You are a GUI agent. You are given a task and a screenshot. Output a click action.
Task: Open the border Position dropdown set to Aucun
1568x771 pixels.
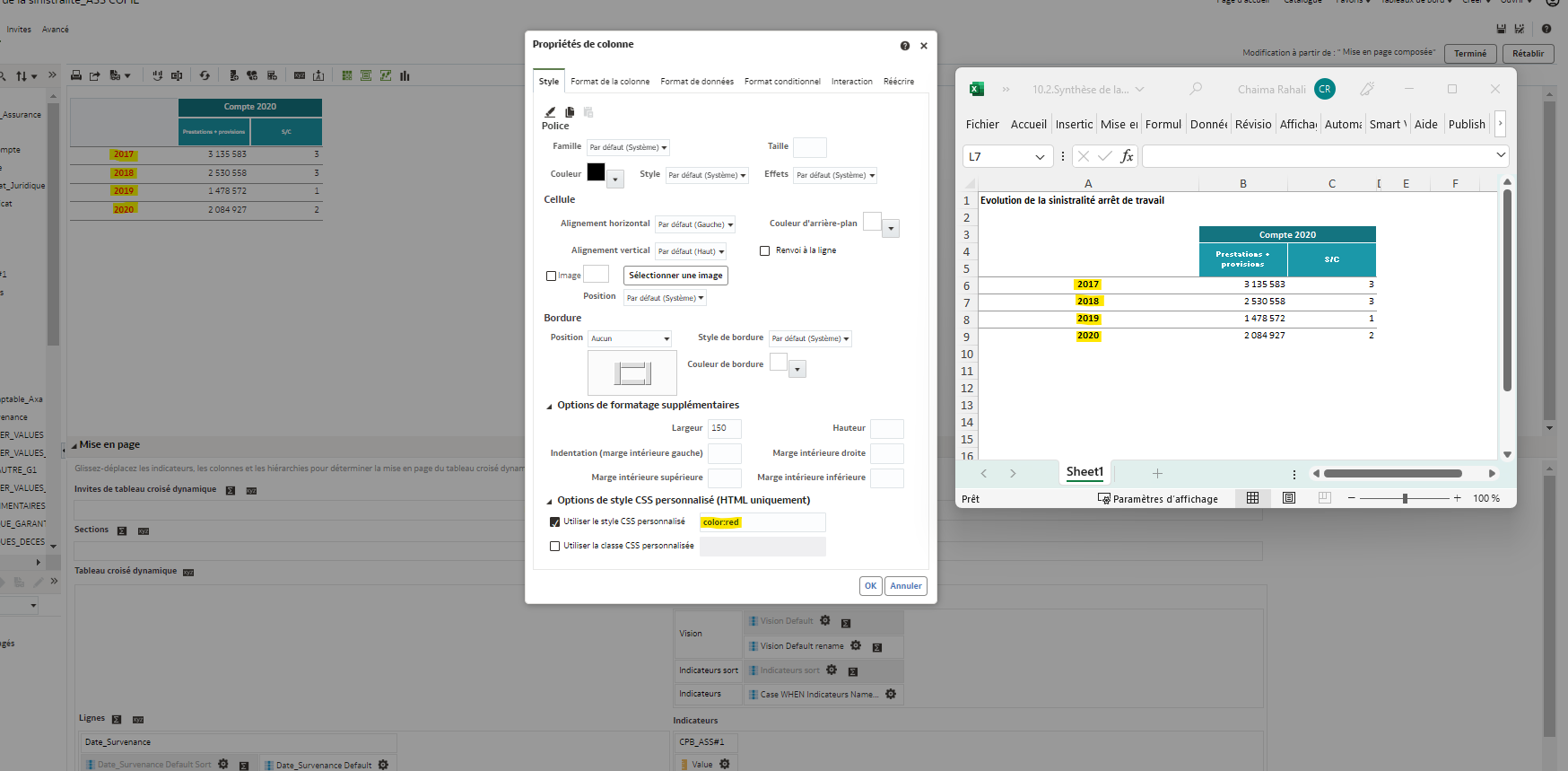coord(630,338)
